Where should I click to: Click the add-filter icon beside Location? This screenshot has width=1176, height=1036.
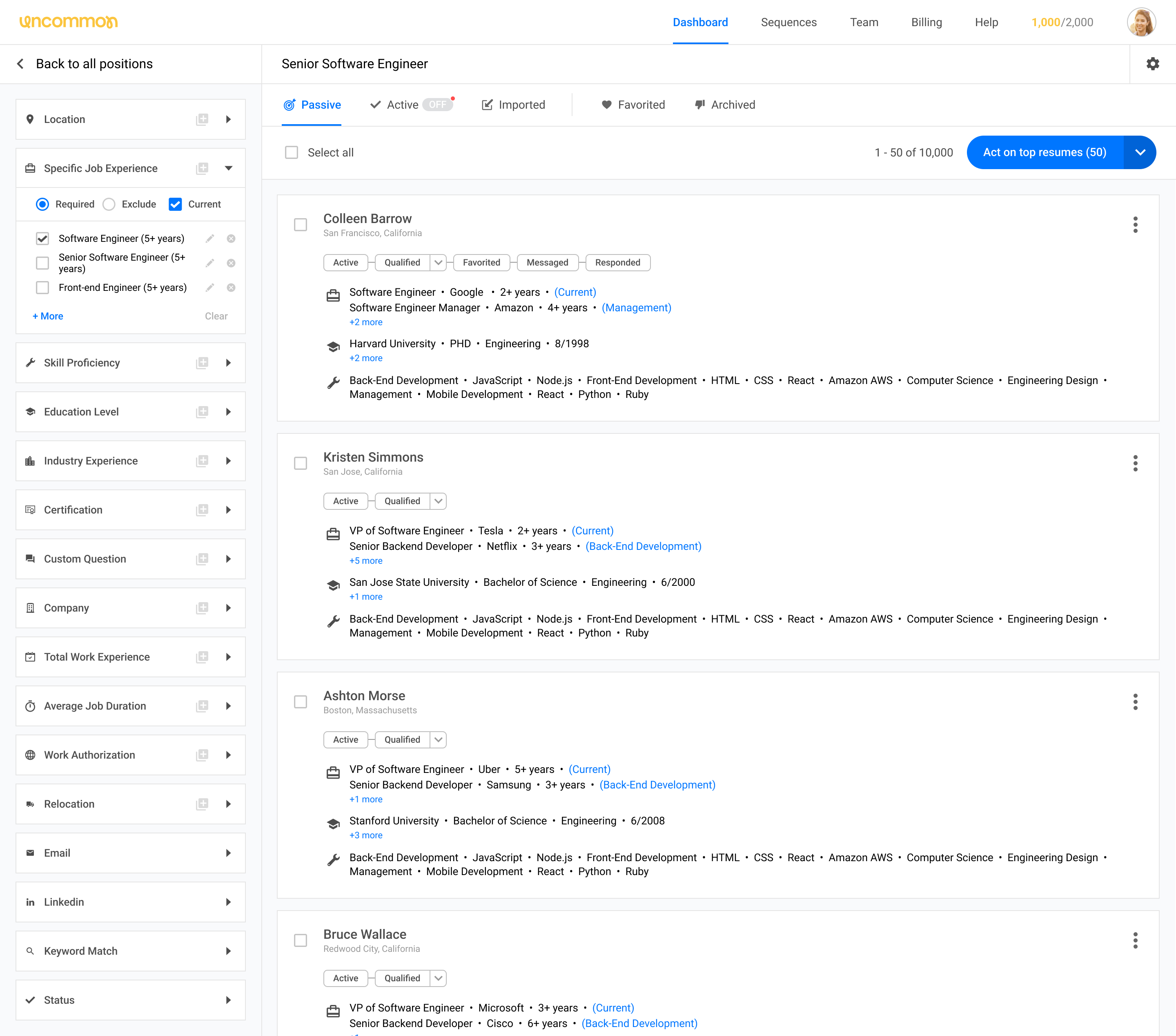[202, 119]
